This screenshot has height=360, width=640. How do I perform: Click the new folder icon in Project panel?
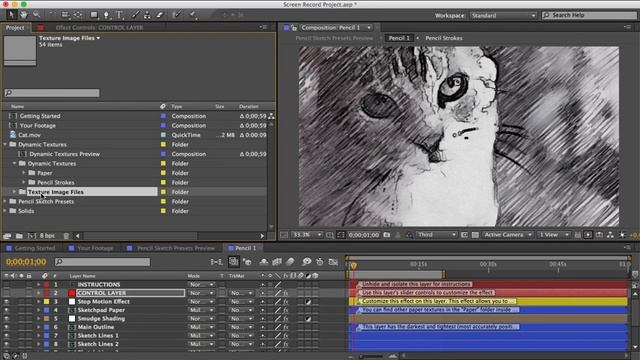click(19, 236)
